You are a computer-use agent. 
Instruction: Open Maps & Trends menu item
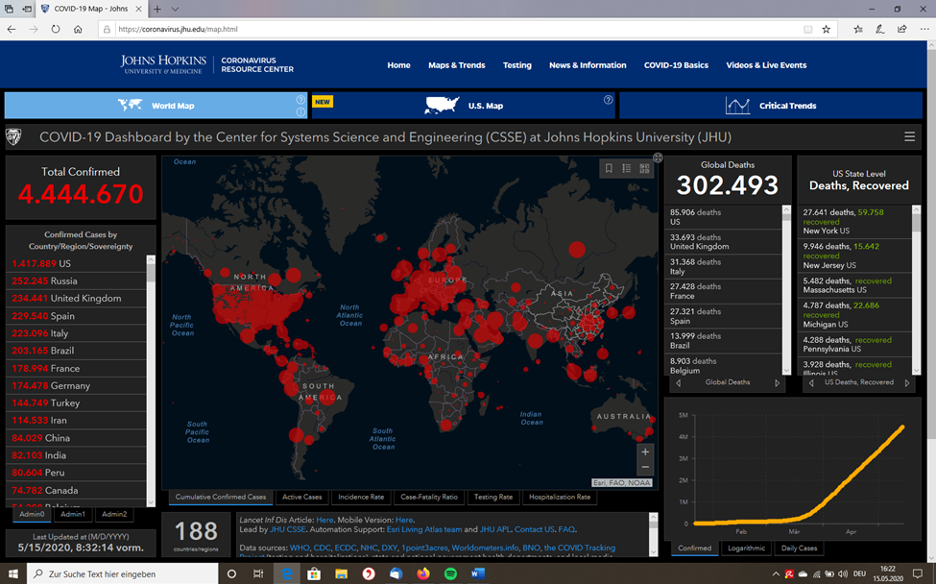click(456, 65)
